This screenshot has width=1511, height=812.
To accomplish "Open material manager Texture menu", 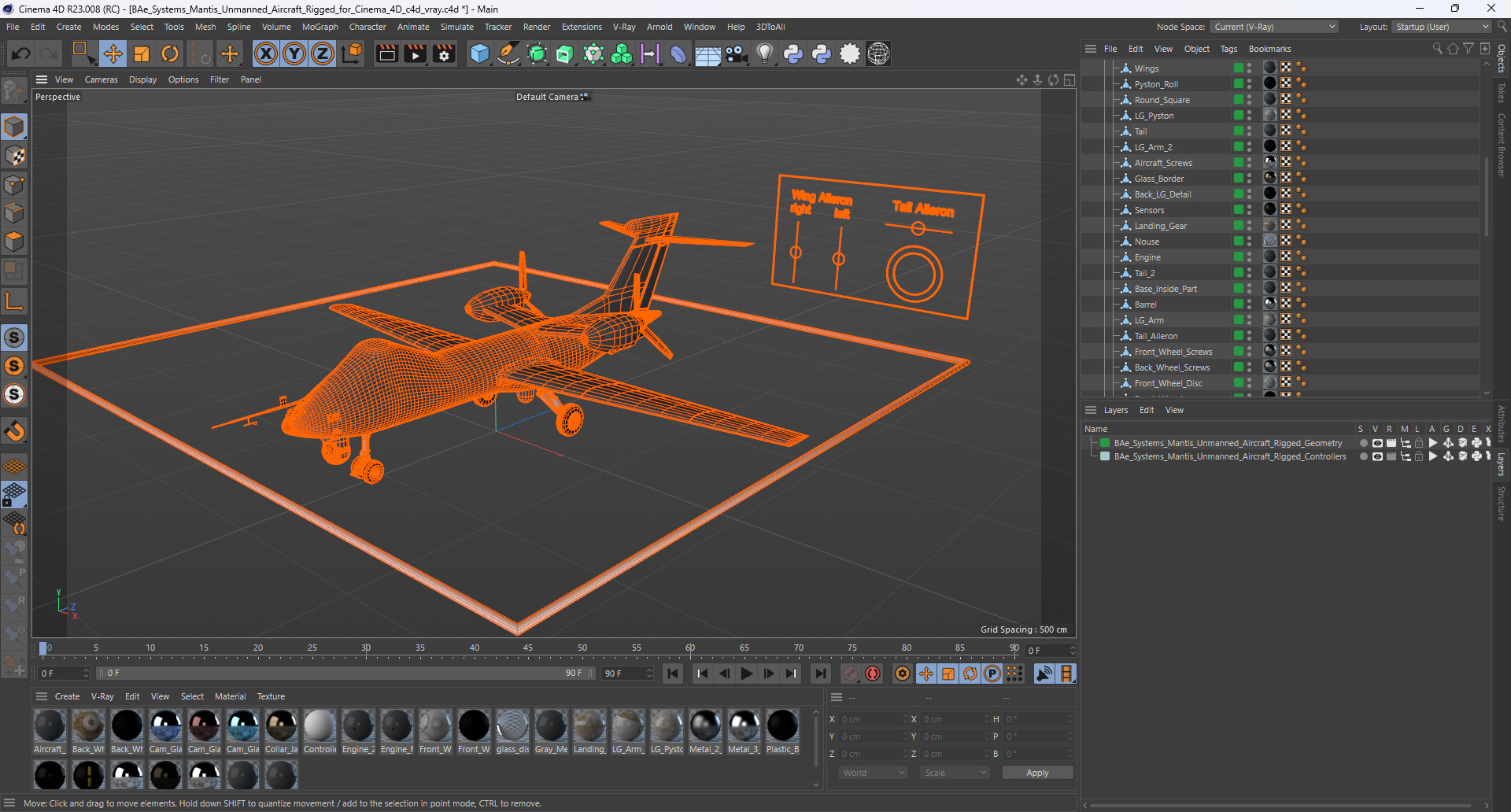I will [x=271, y=696].
